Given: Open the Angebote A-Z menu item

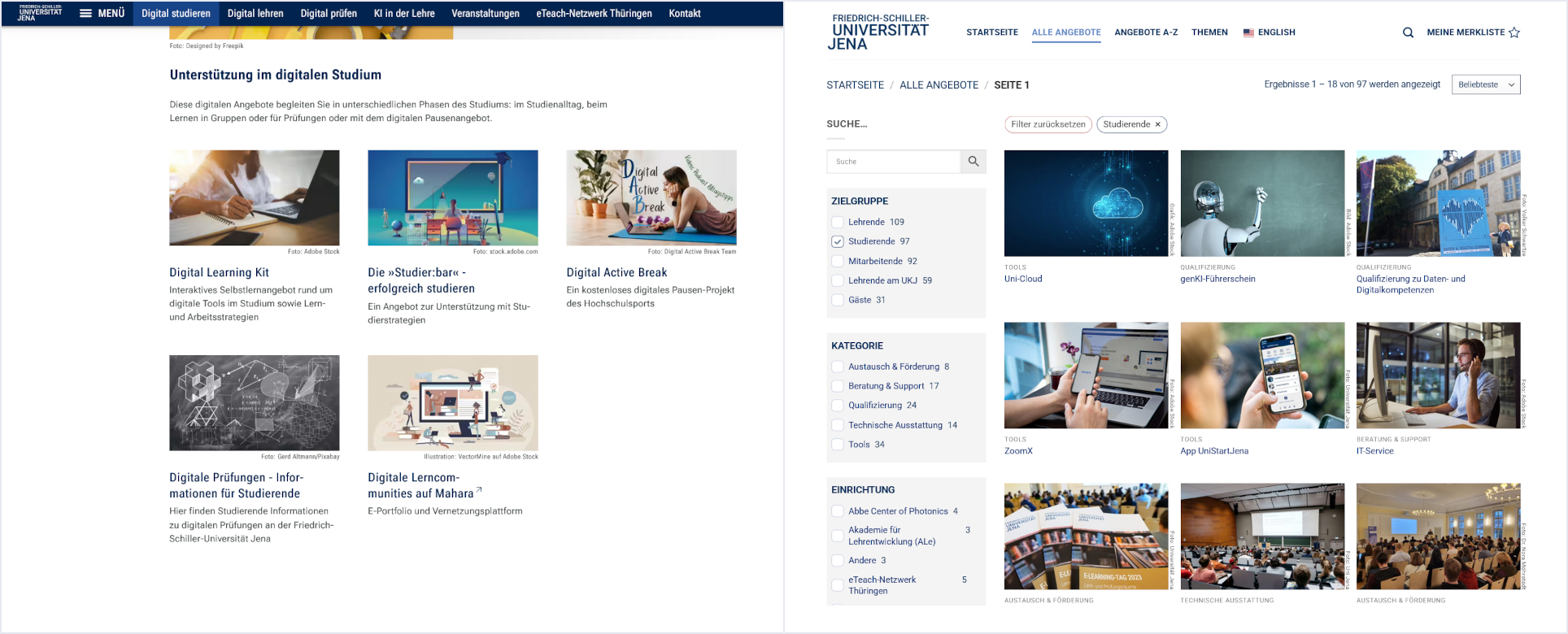Looking at the screenshot, I should tap(1145, 33).
